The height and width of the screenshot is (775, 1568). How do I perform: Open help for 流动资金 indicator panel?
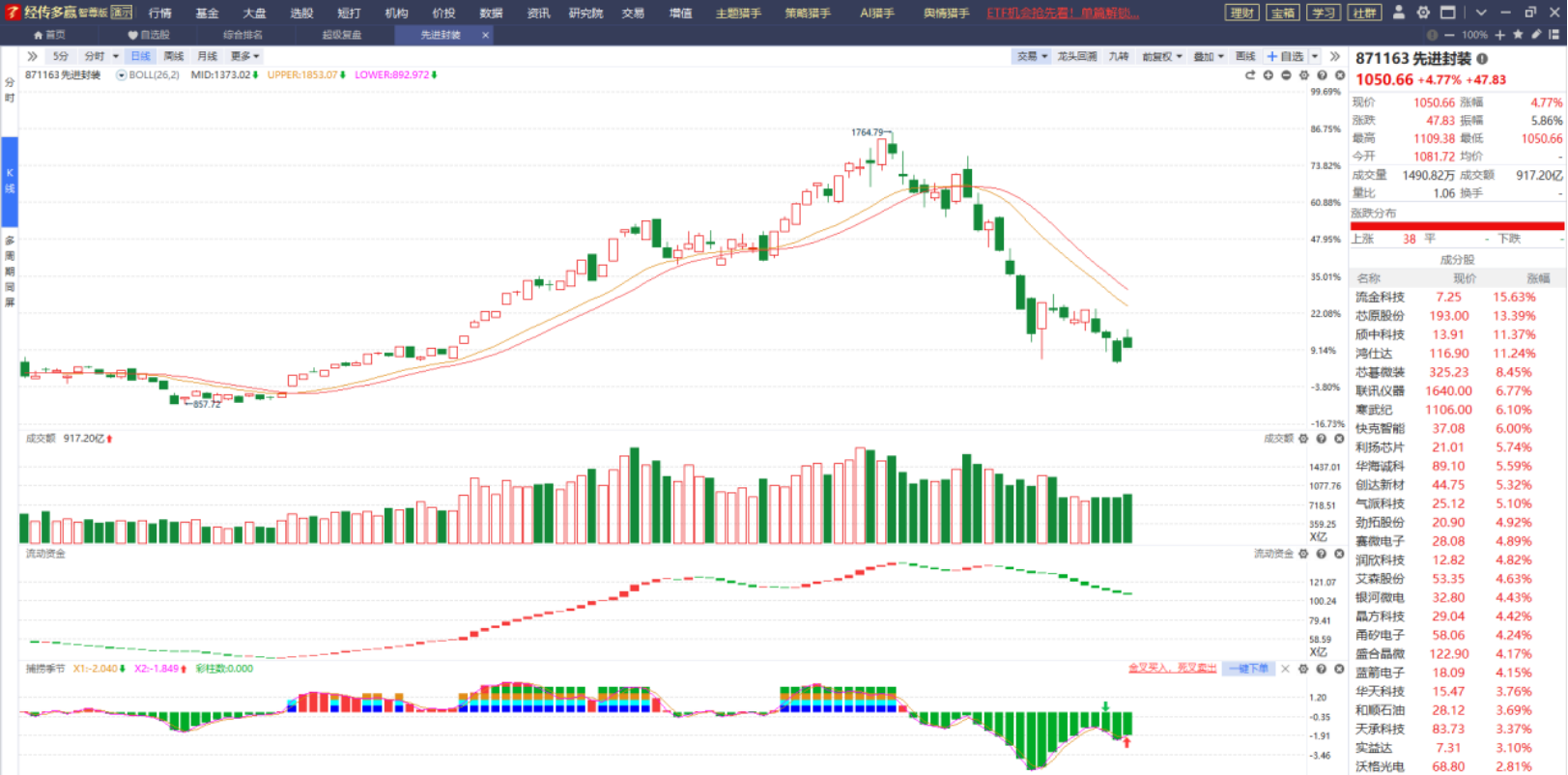tap(1322, 554)
